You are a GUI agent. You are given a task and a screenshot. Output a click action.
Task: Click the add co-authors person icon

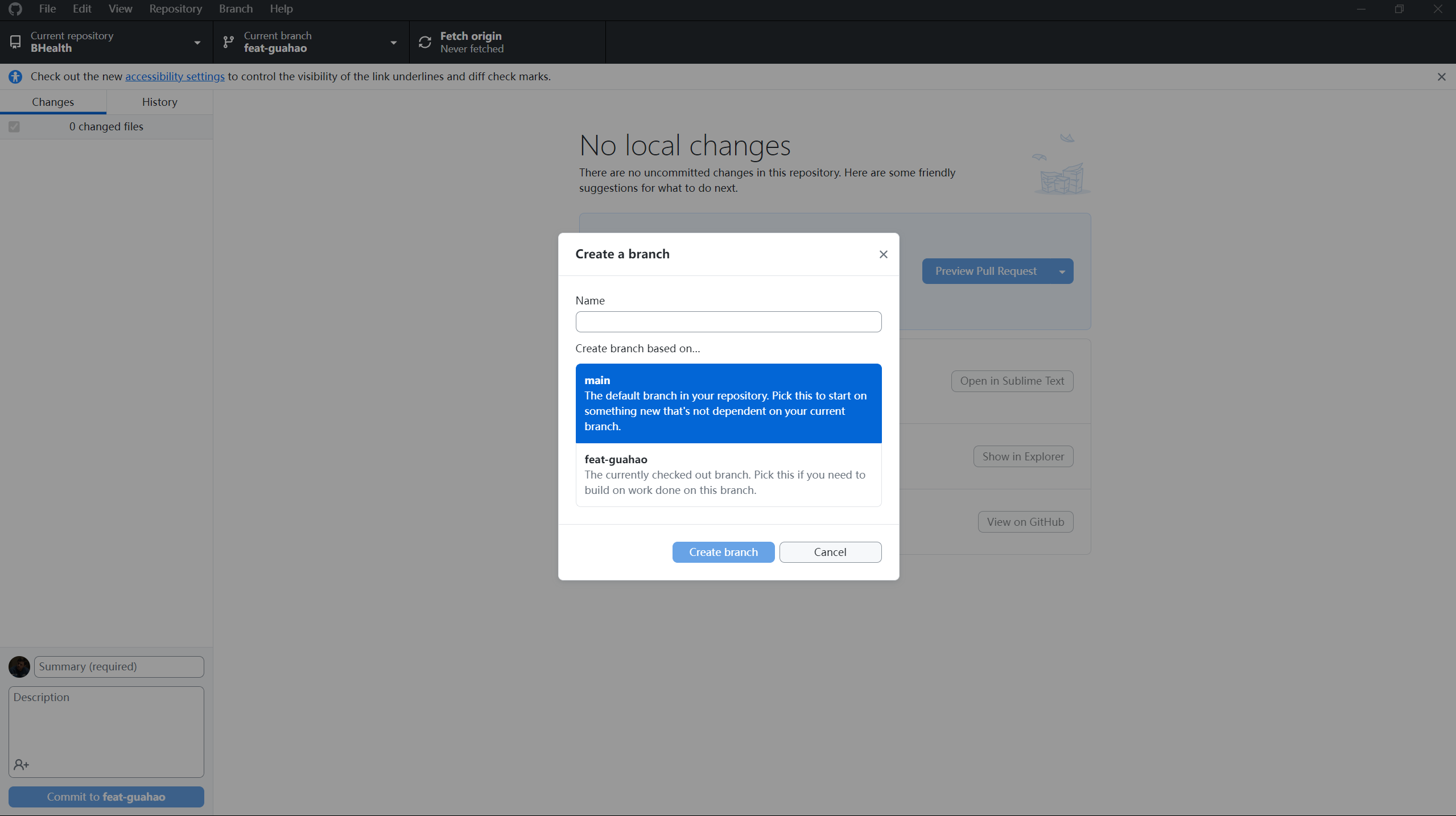click(21, 765)
